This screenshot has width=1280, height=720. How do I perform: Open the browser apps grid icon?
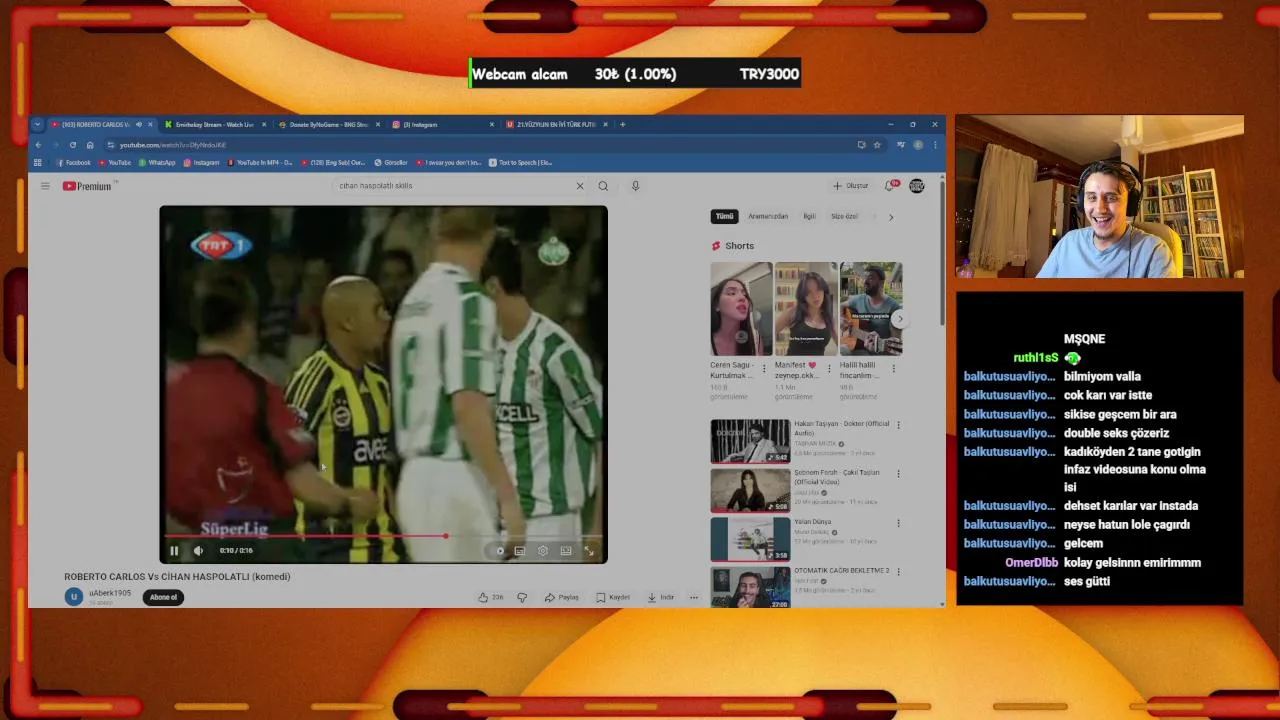tap(38, 162)
